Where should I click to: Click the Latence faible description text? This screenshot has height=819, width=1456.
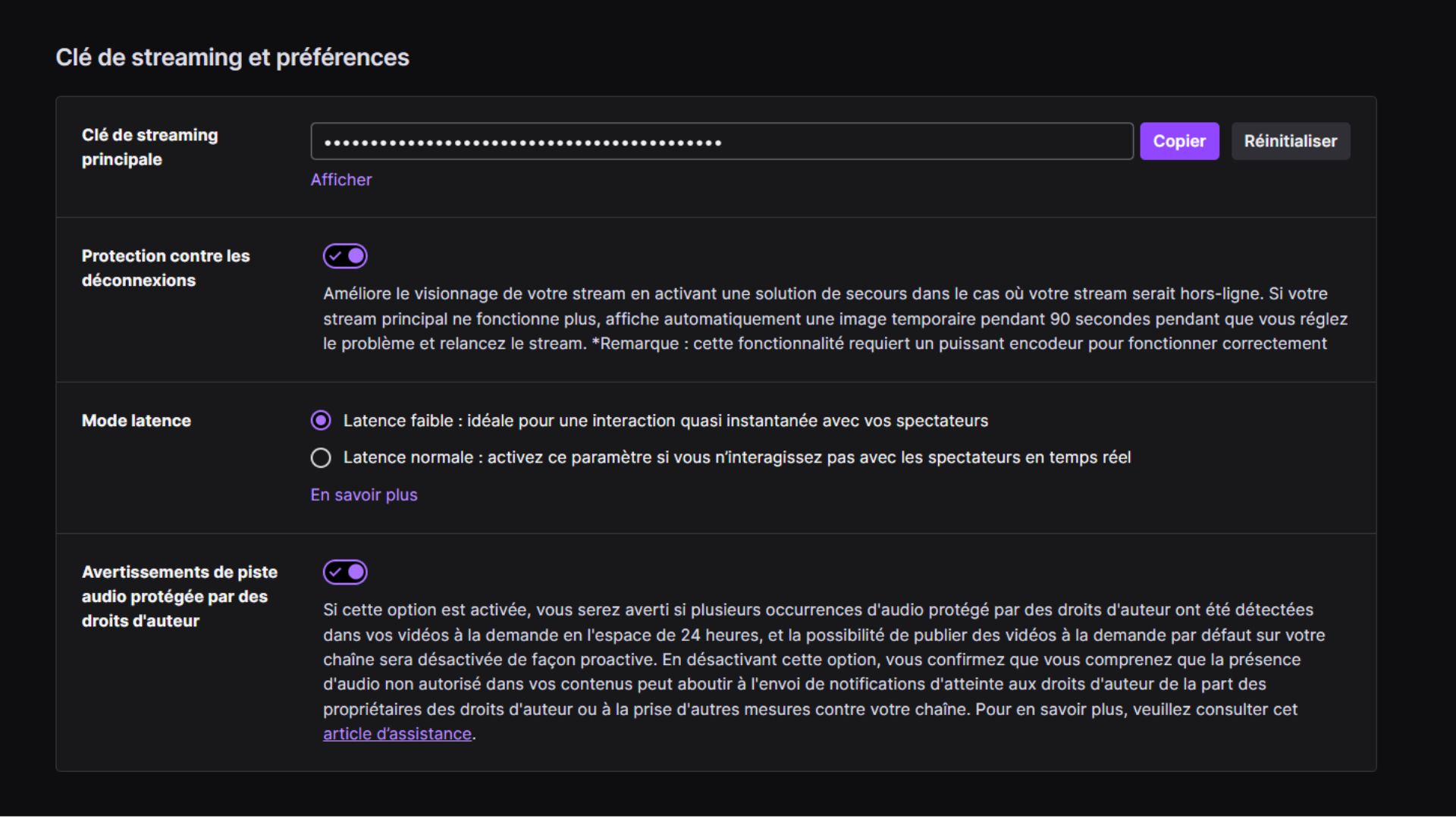[665, 420]
